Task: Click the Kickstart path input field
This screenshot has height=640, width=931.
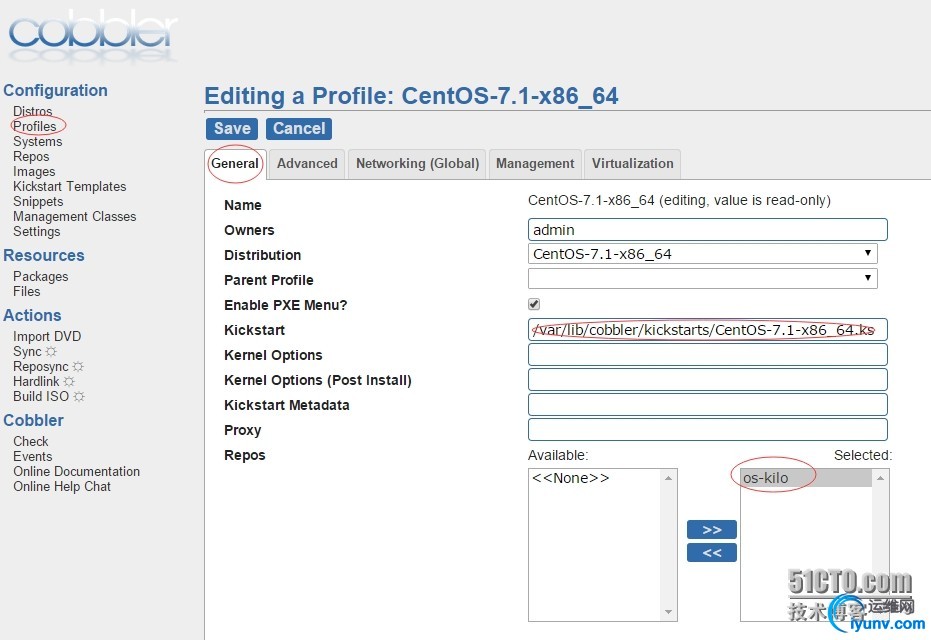Action: [x=708, y=329]
